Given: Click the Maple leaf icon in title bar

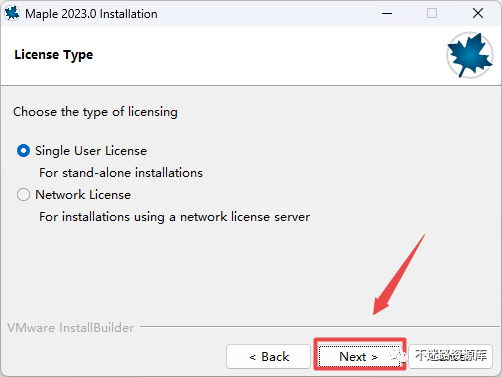Looking at the screenshot, I should pos(12,13).
